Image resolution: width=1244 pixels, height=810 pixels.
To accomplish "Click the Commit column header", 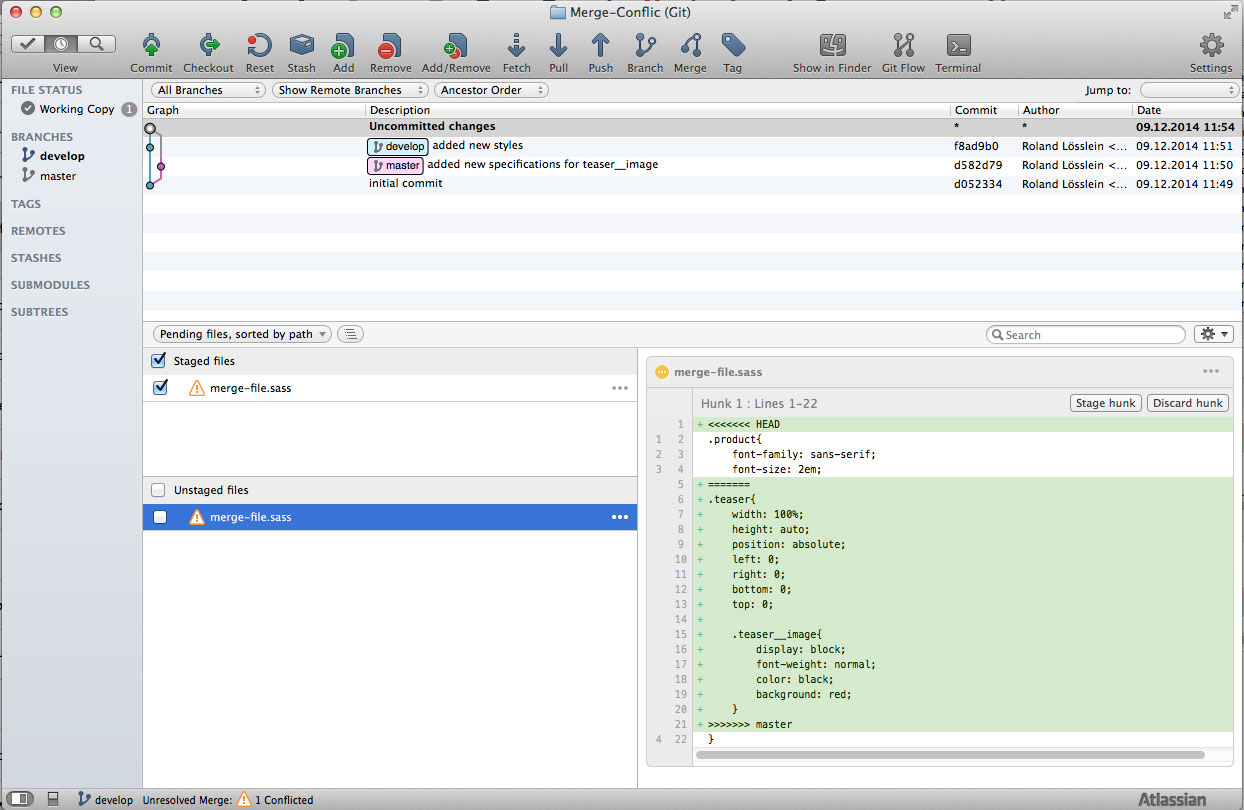I will 984,110.
